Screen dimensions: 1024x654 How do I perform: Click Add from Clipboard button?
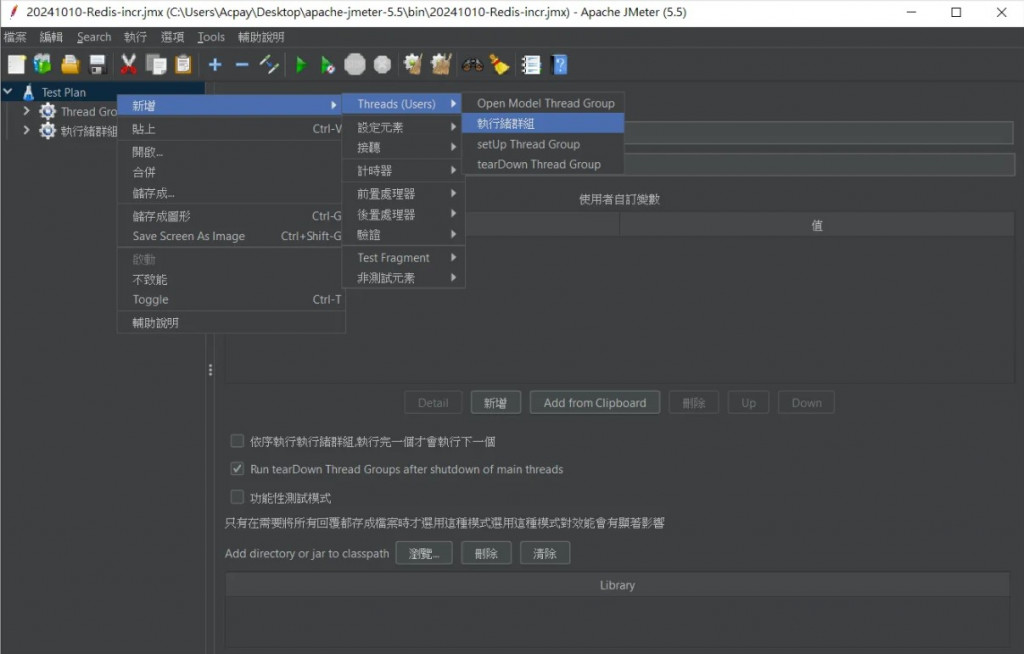click(x=594, y=402)
